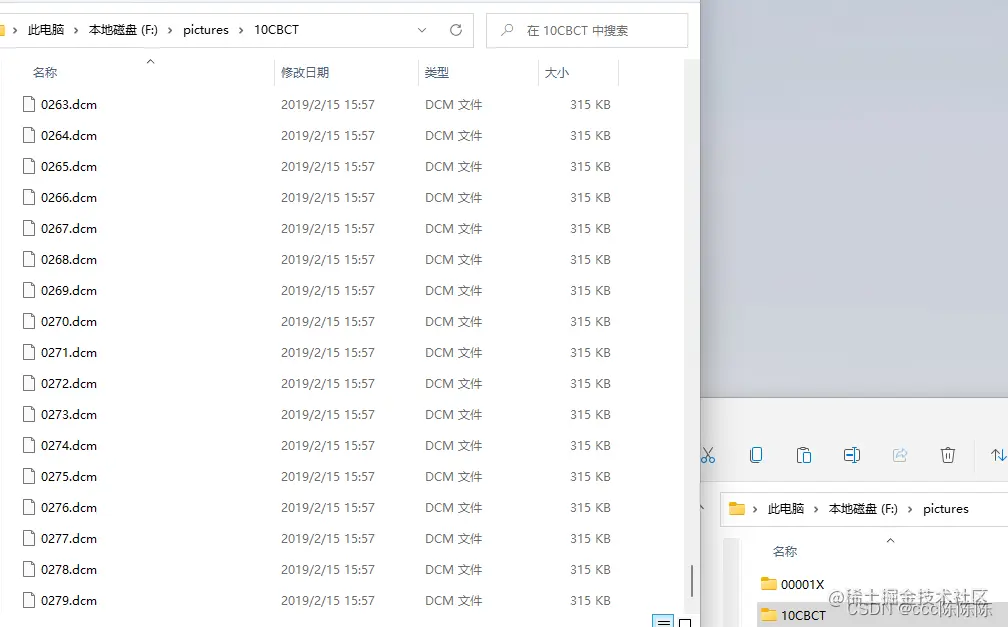Sort by 名称 column header
This screenshot has height=627, width=1008.
click(45, 73)
